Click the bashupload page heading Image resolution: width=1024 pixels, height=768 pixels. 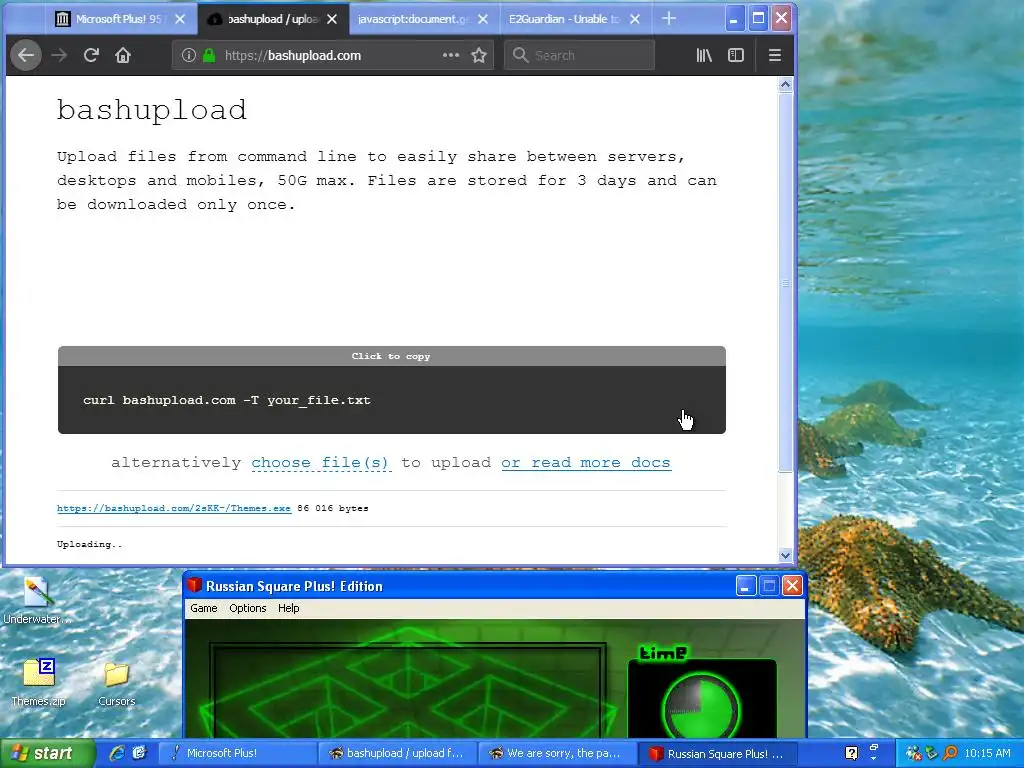click(152, 110)
